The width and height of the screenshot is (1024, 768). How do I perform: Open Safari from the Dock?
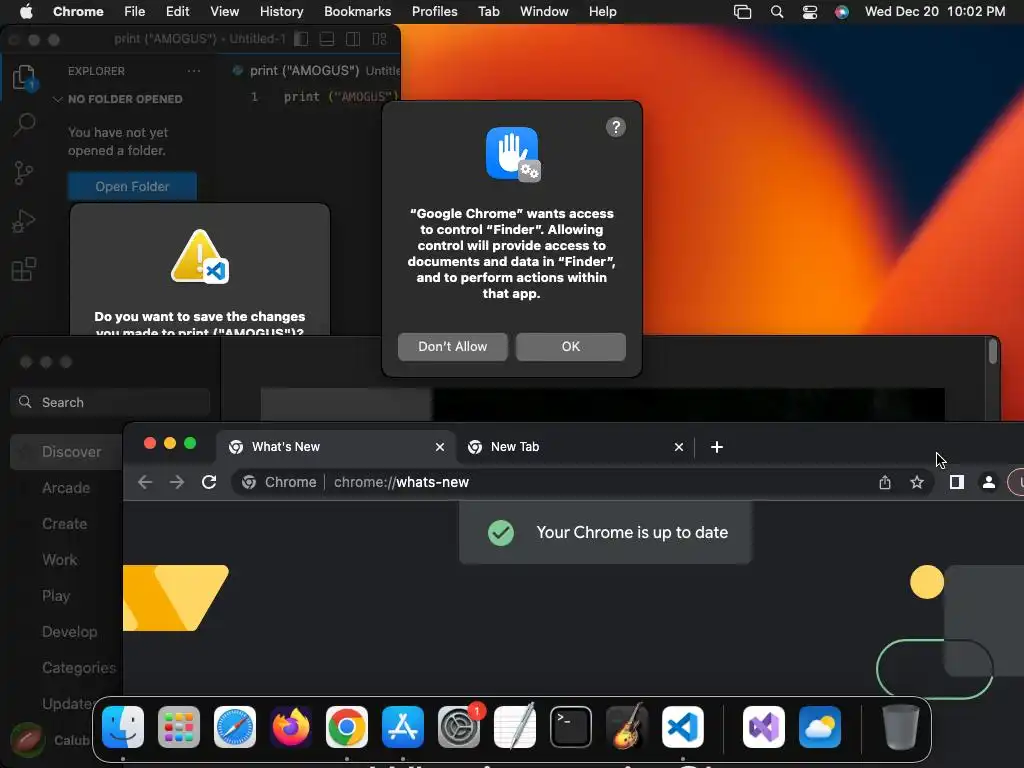pyautogui.click(x=235, y=727)
